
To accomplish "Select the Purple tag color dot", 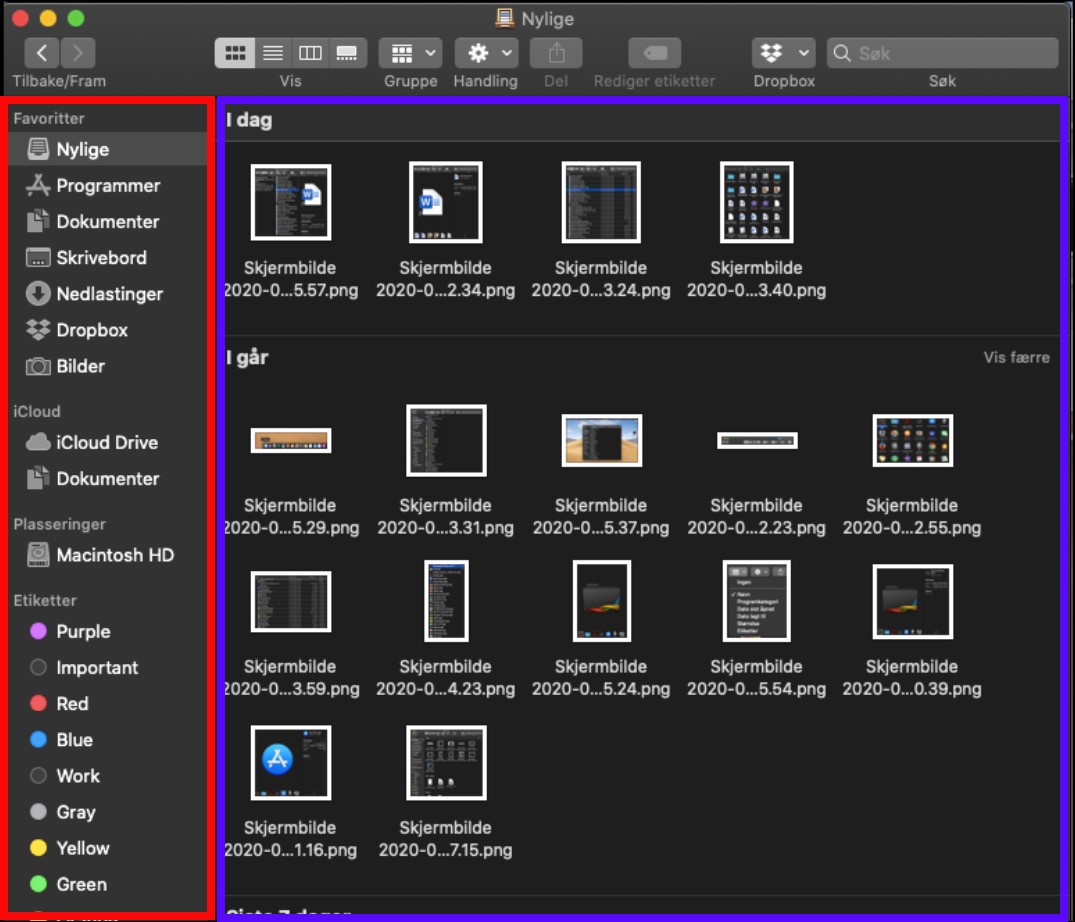I will click(x=39, y=632).
